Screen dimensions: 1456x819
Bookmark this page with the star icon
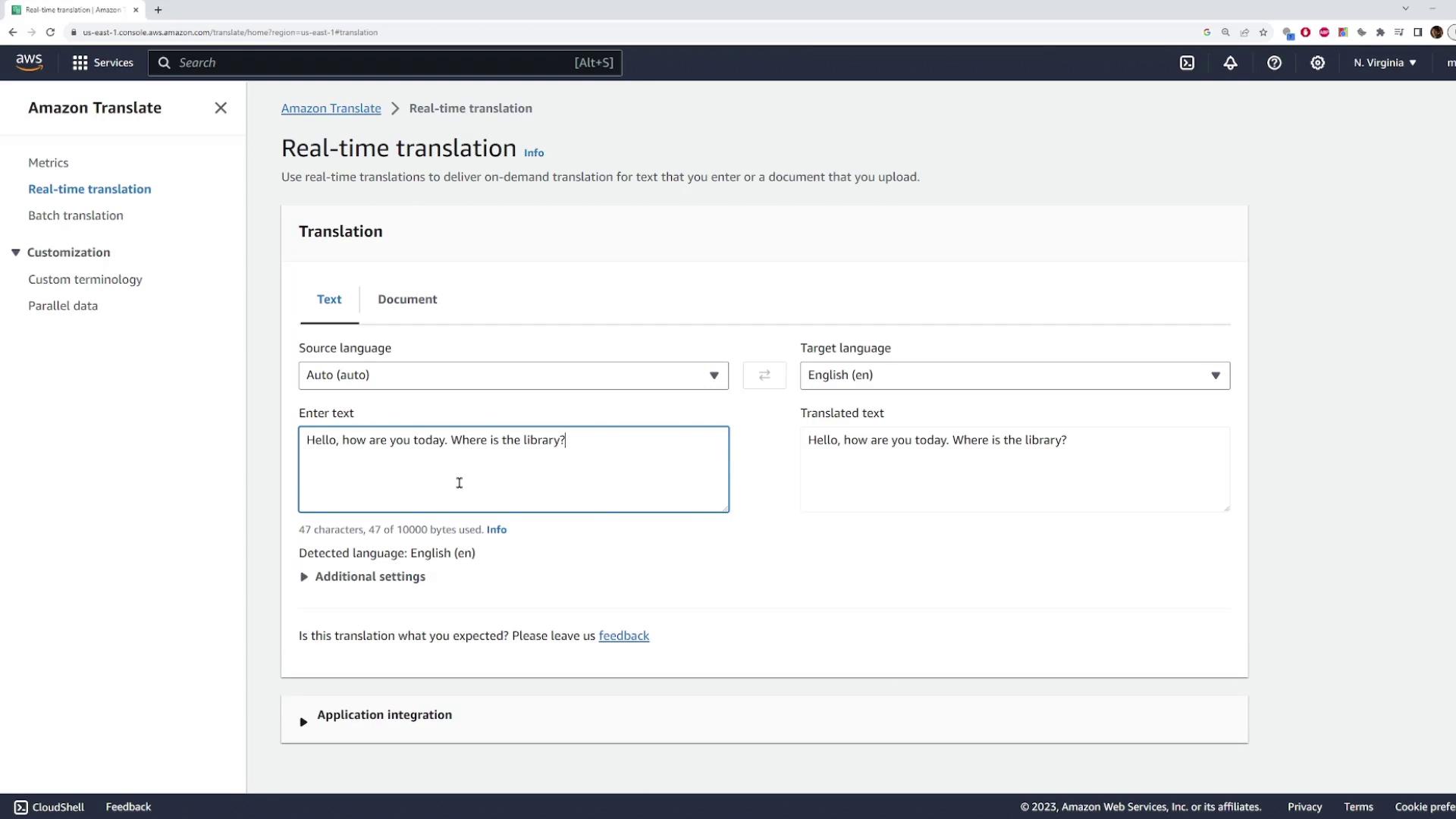(1263, 32)
